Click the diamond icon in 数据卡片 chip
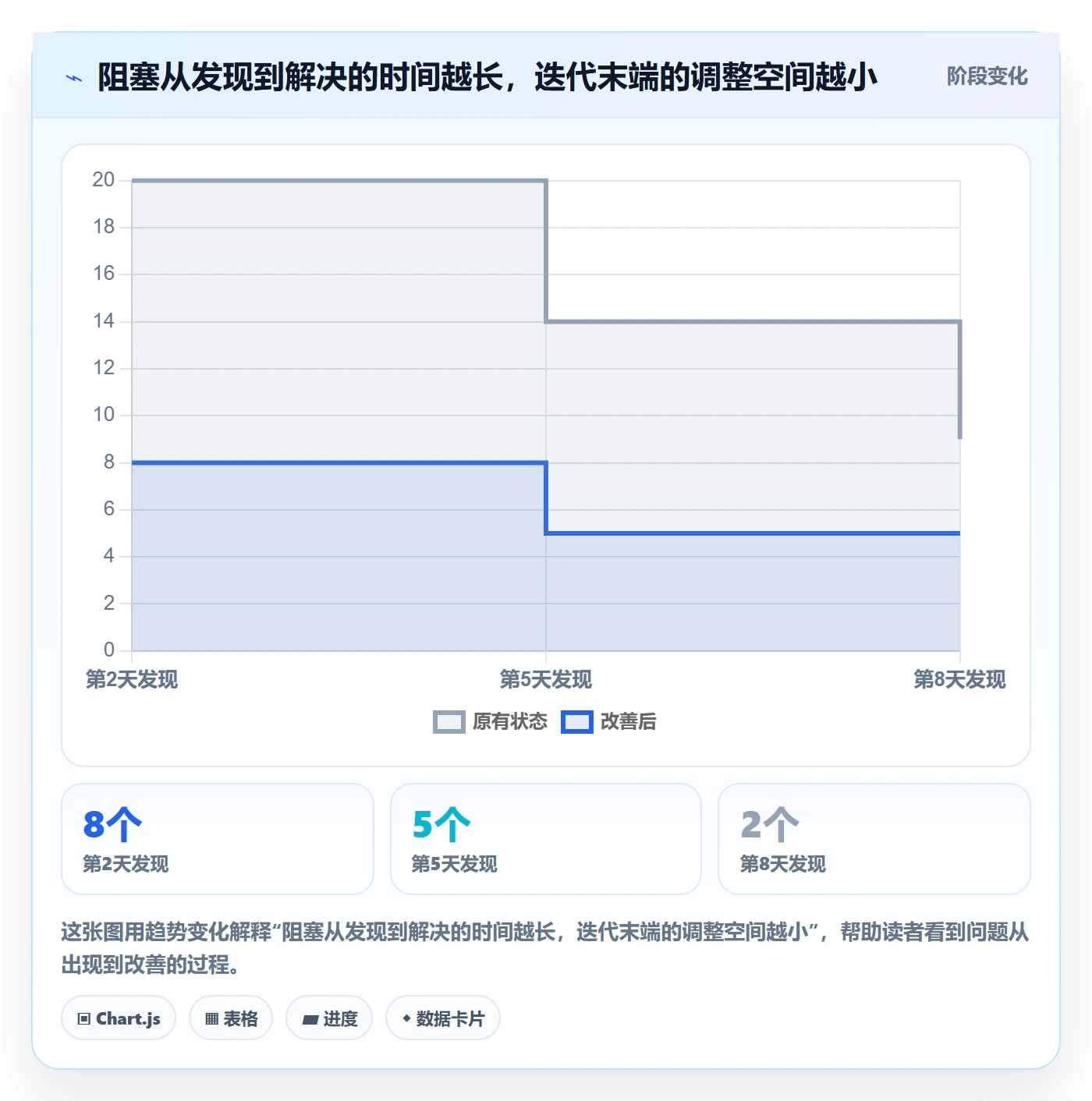The image size is (1092, 1101). pyautogui.click(x=406, y=1018)
